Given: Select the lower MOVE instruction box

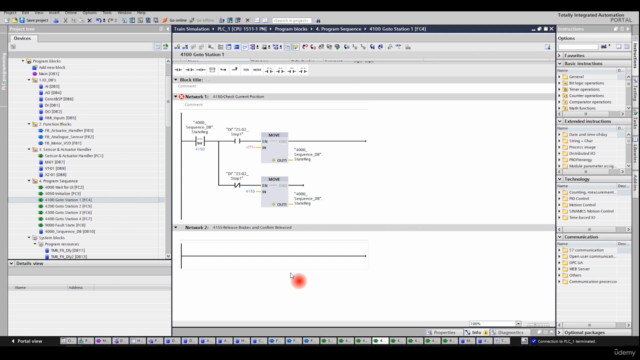Looking at the screenshot, I should 274,192.
